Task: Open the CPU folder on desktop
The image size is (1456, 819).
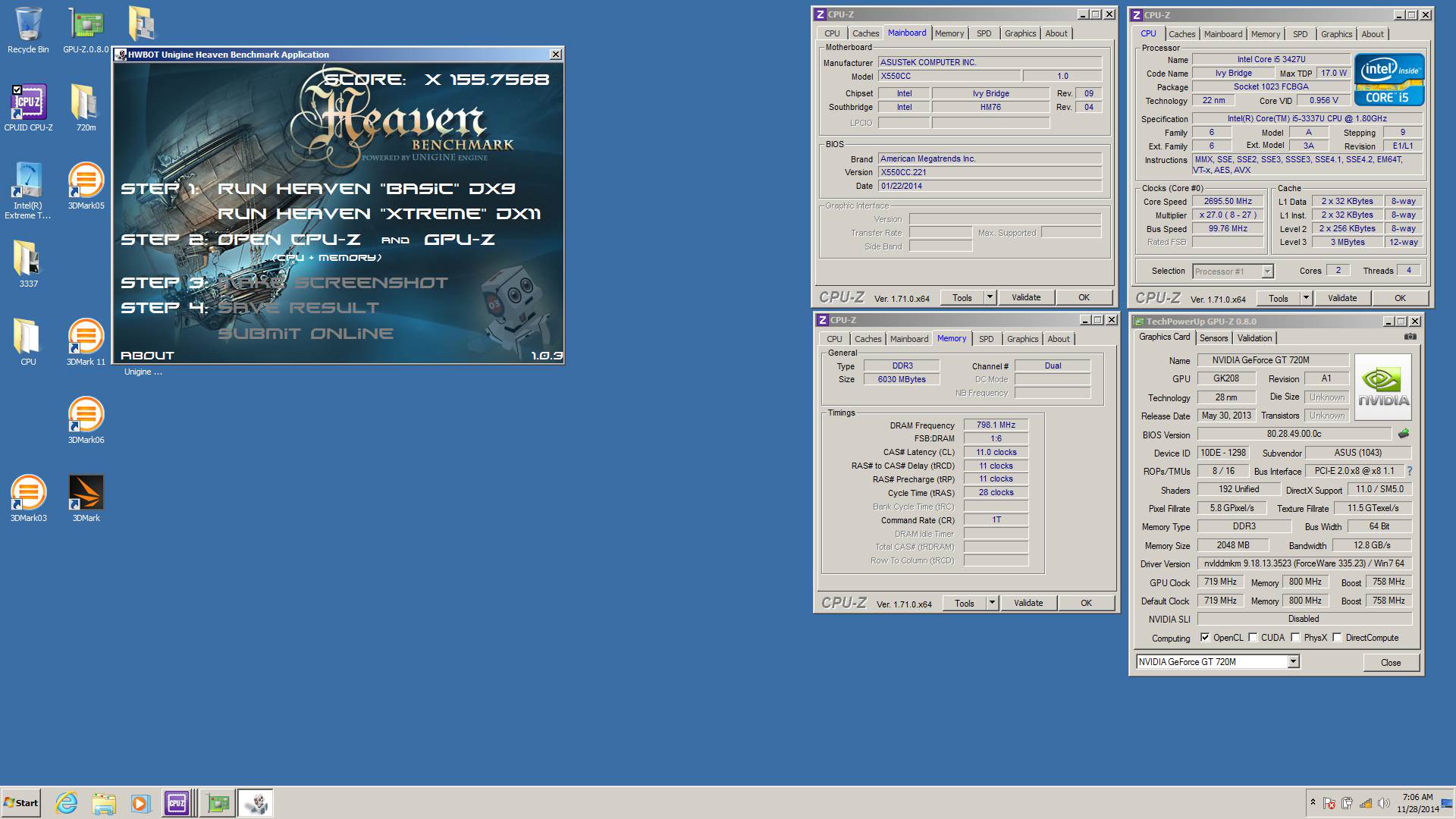Action: (28, 342)
